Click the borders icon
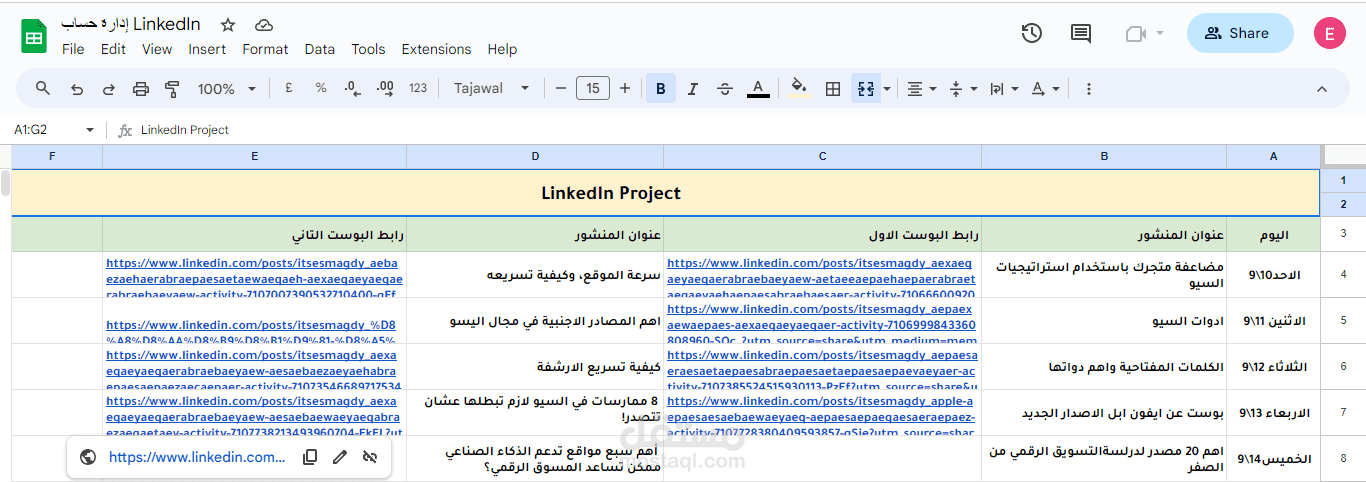1366x482 pixels. pyautogui.click(x=832, y=89)
